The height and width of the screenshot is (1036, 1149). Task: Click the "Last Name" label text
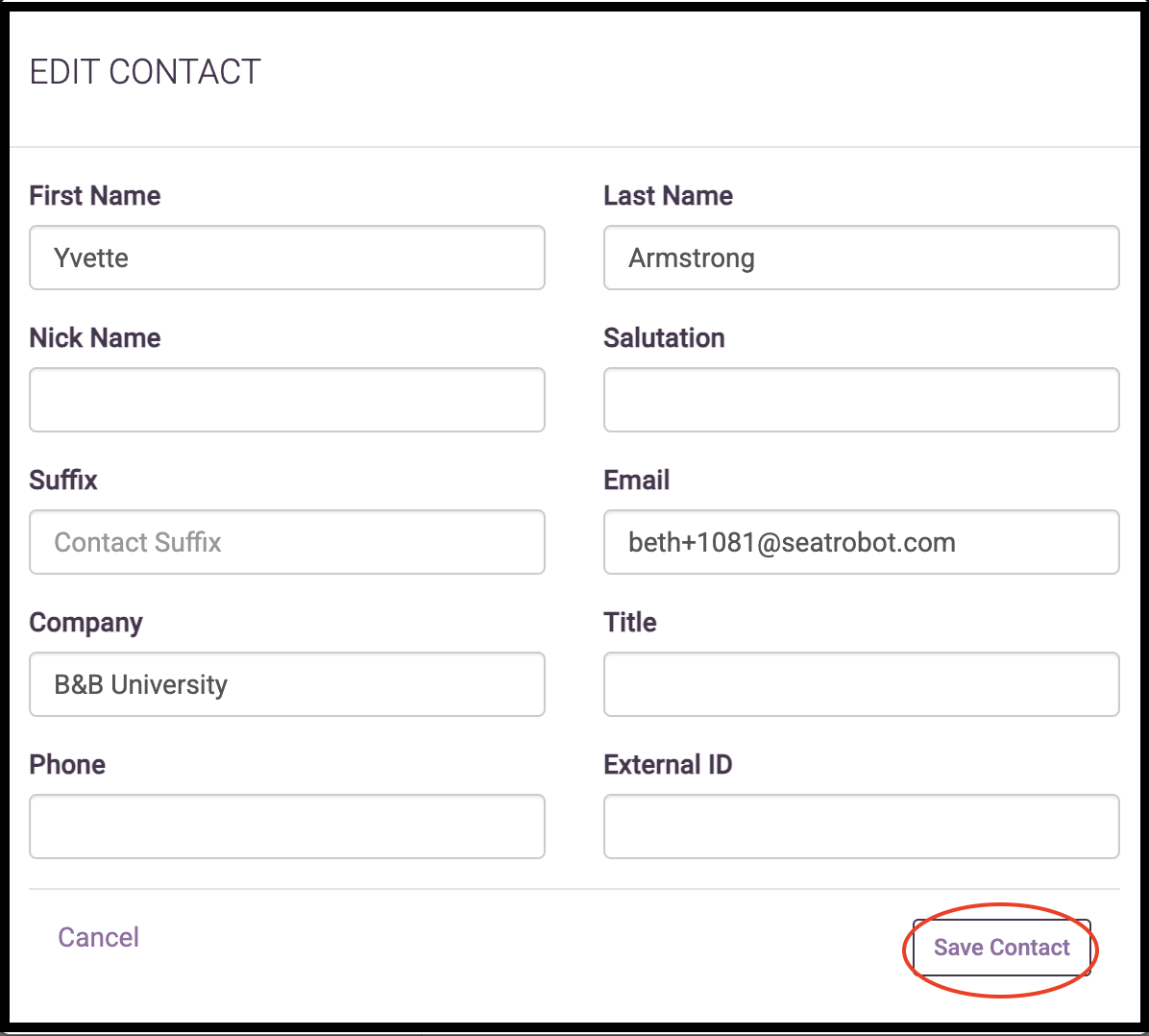click(x=669, y=196)
